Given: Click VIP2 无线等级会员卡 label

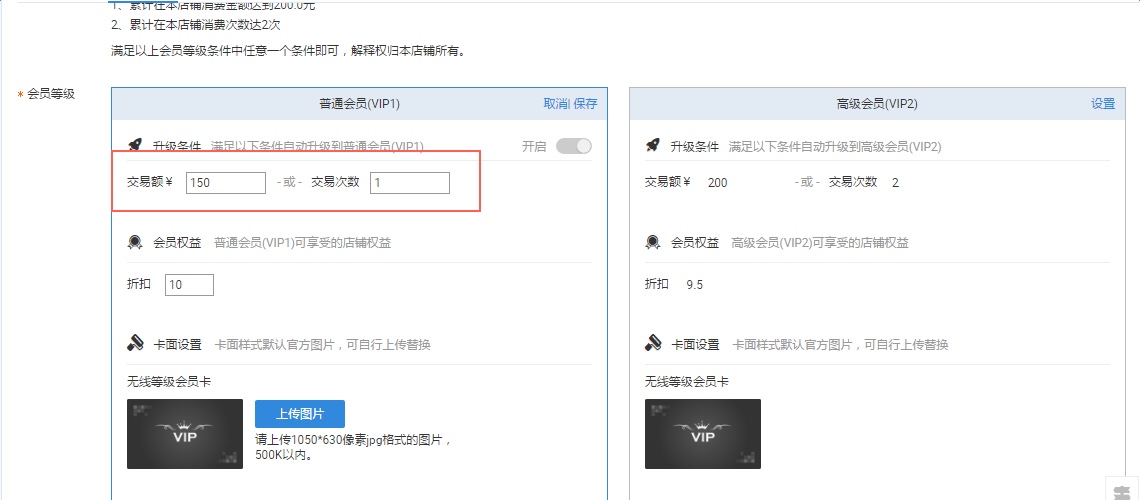Looking at the screenshot, I should pos(687,382).
